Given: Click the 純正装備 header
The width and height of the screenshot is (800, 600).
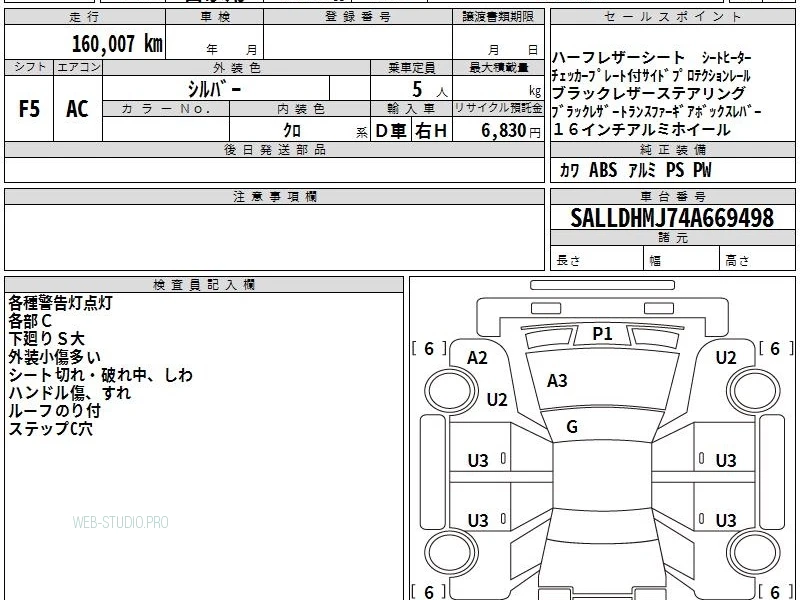Looking at the screenshot, I should pos(672,150).
